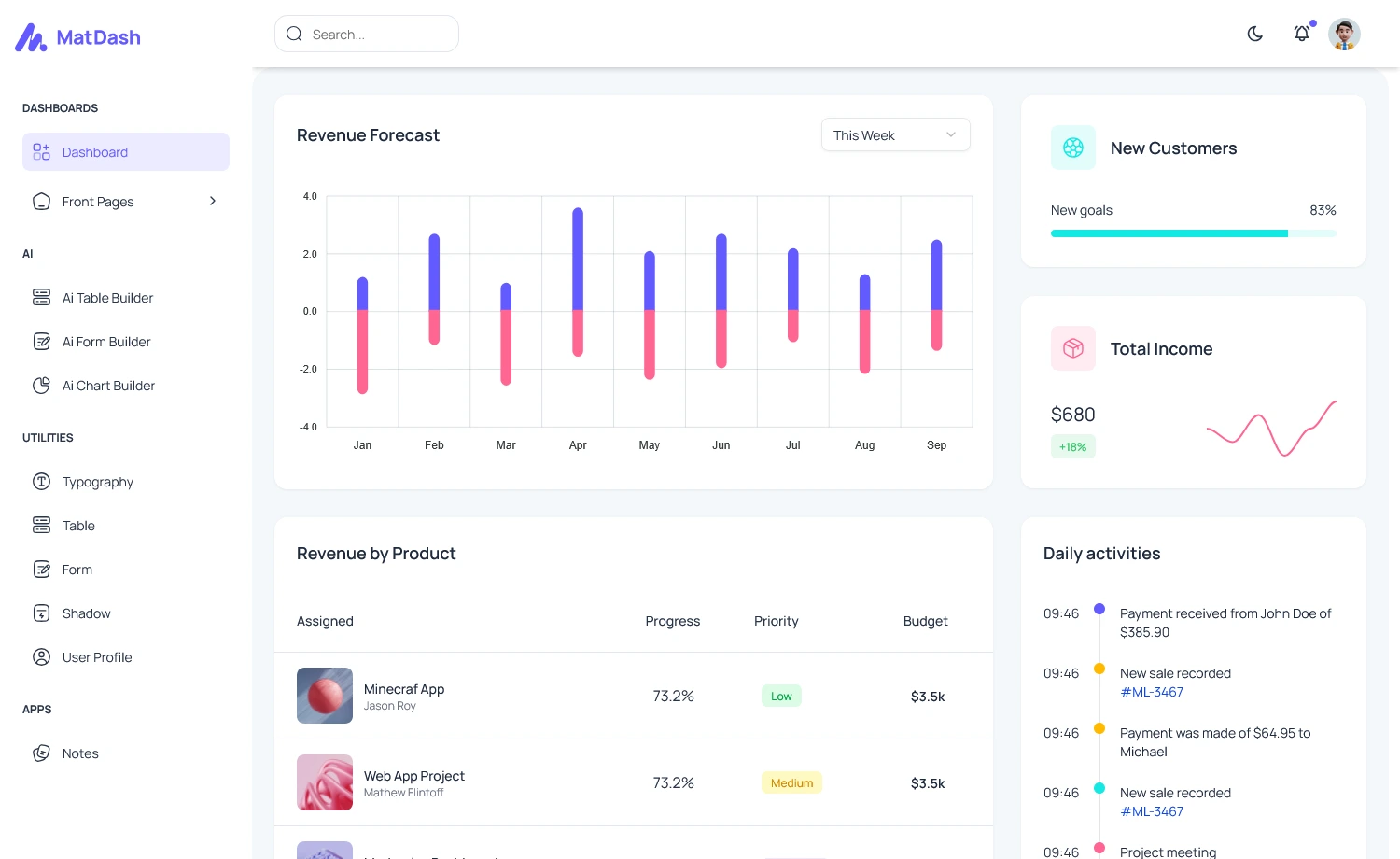
Task: Open the Notes app icon
Action: (x=41, y=753)
